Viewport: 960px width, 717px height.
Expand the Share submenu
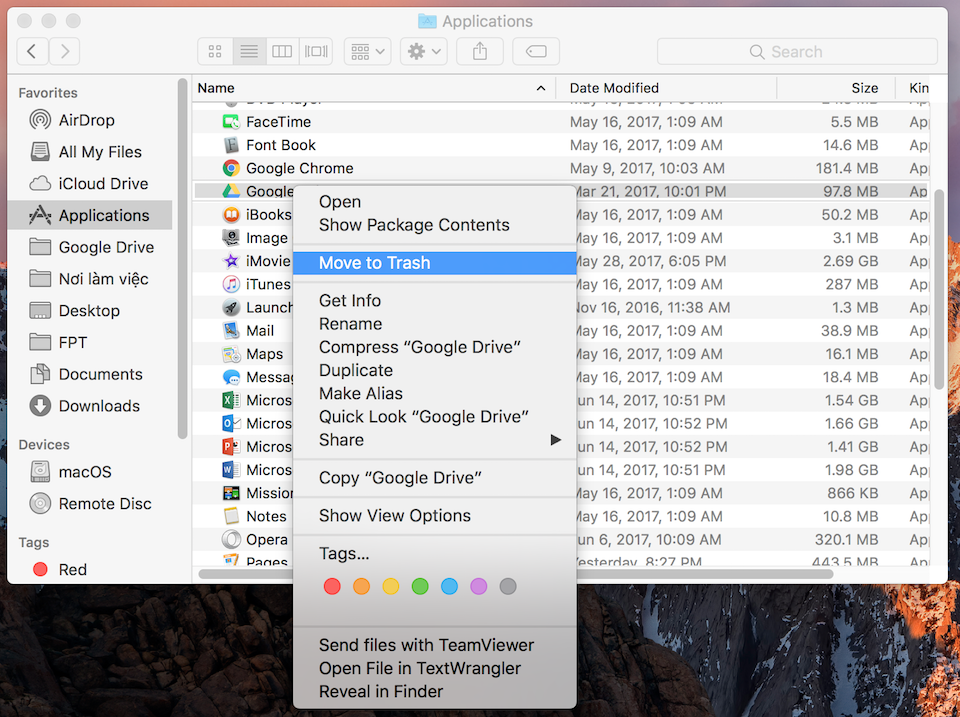point(435,441)
